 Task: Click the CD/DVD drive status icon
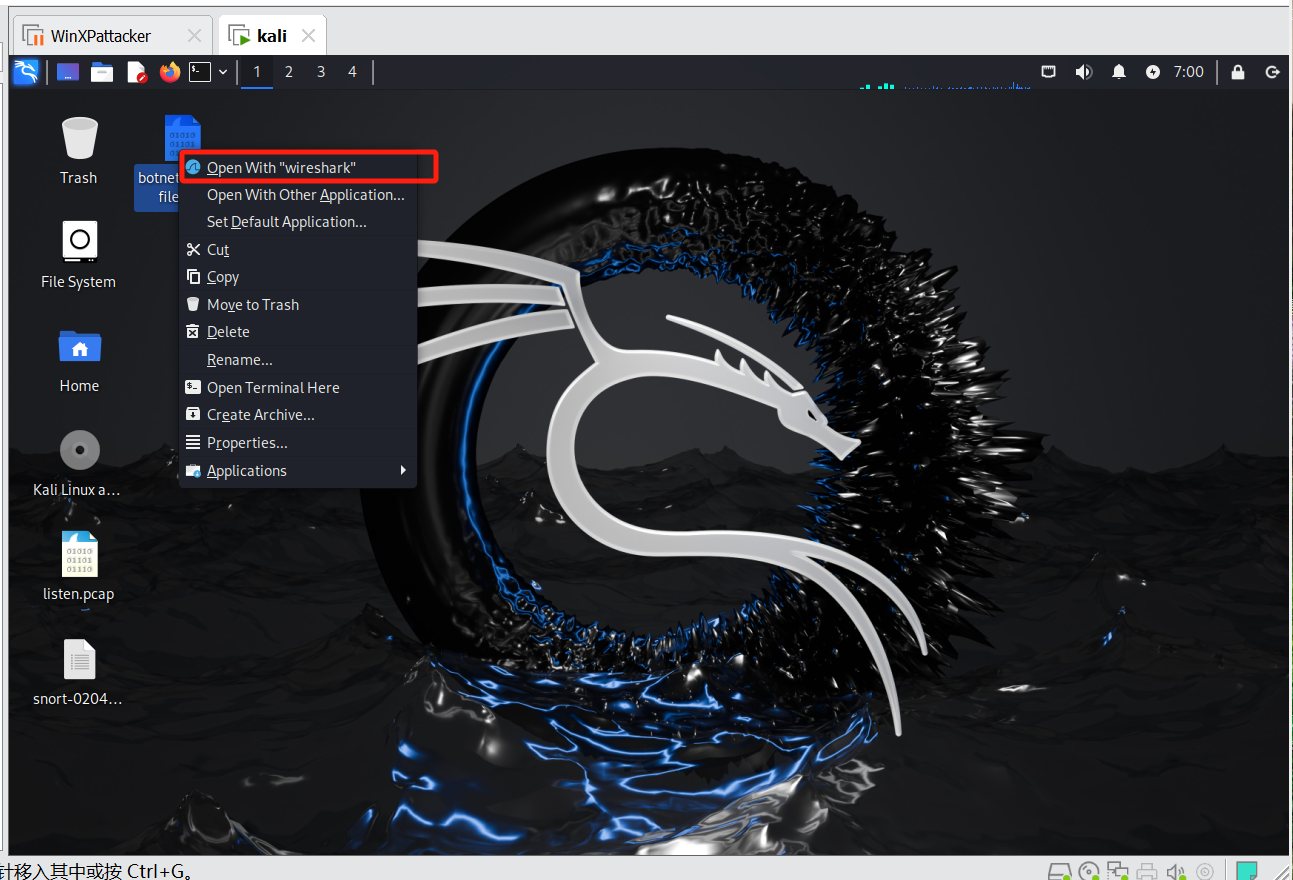1089,871
